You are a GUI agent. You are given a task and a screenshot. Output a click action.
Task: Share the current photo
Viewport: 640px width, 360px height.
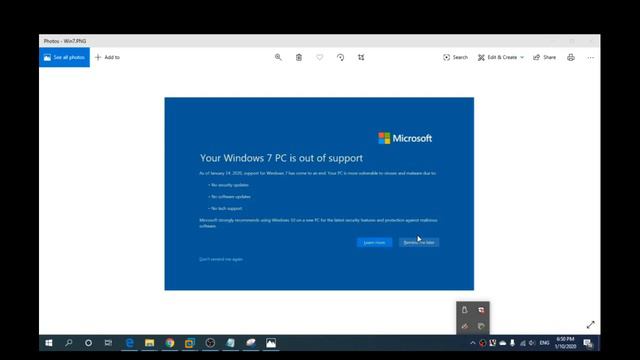[544, 58]
